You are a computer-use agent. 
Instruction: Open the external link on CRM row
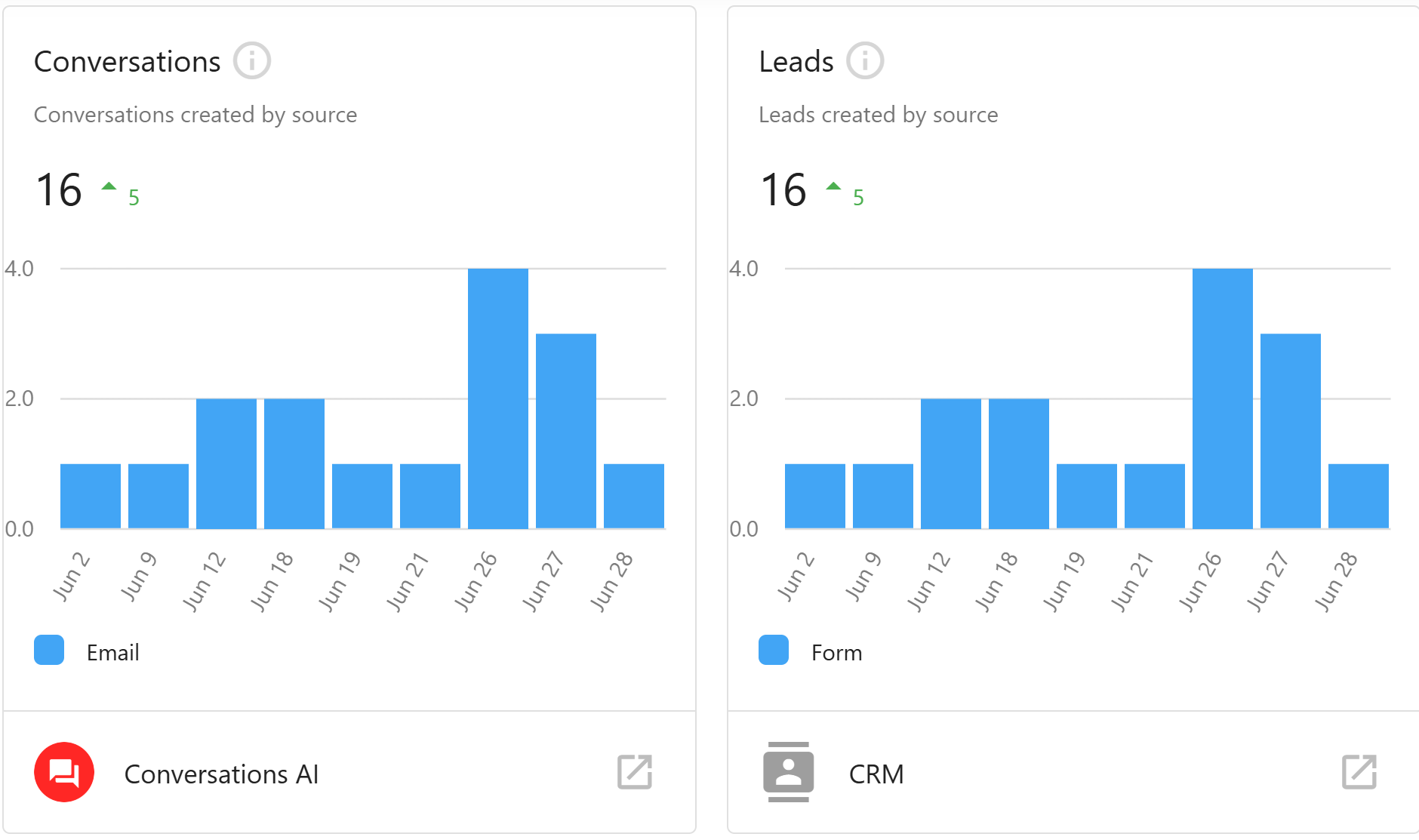coord(1359,773)
